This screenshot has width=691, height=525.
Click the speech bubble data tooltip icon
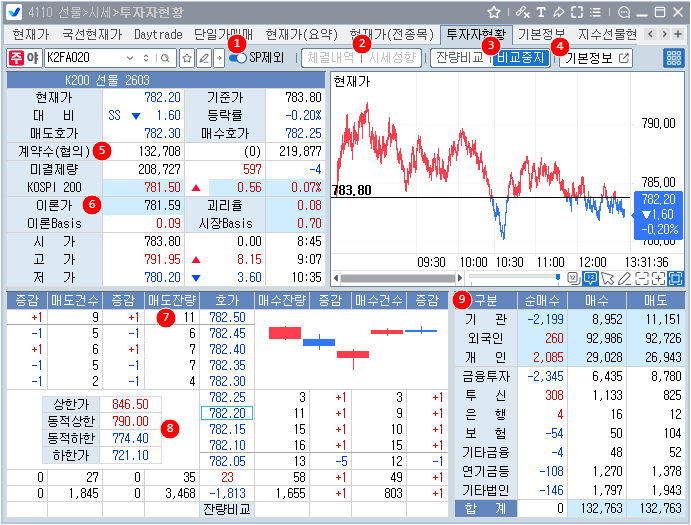pyautogui.click(x=590, y=278)
